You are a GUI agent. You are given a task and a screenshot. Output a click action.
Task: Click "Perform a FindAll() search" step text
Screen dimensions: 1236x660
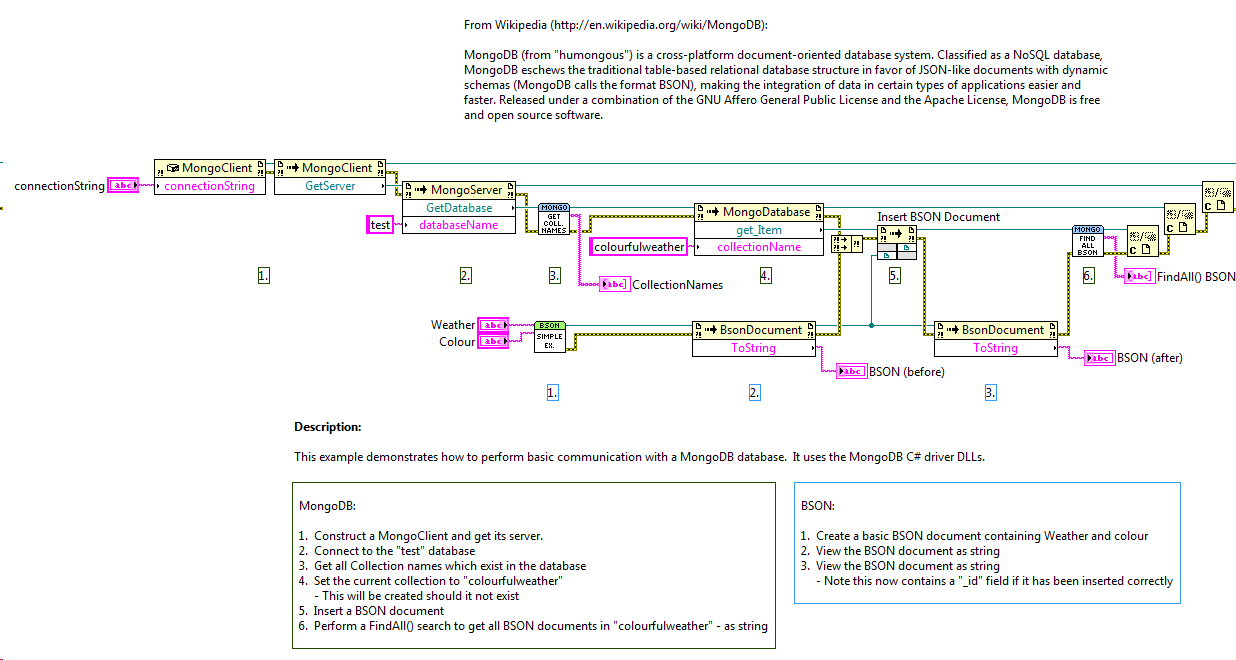(x=533, y=626)
